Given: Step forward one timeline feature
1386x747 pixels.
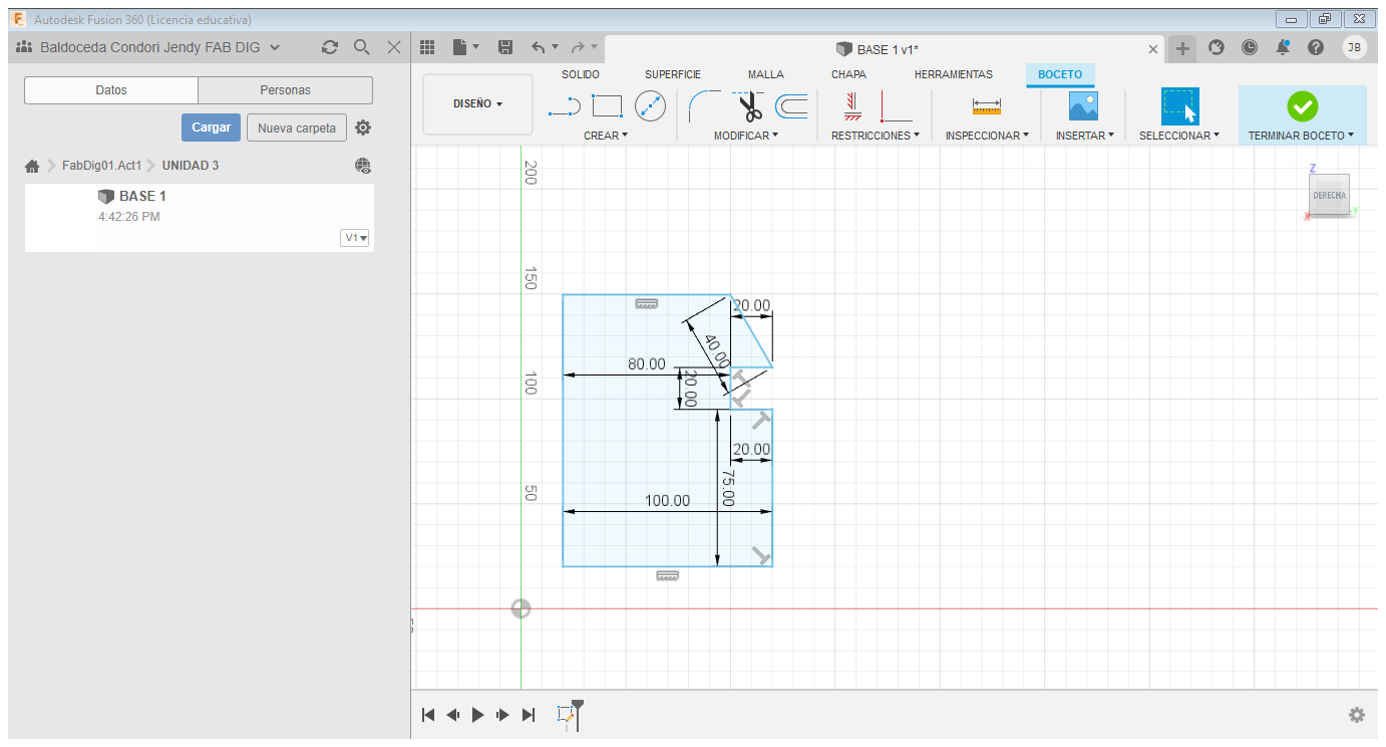Looking at the screenshot, I should pos(503,715).
